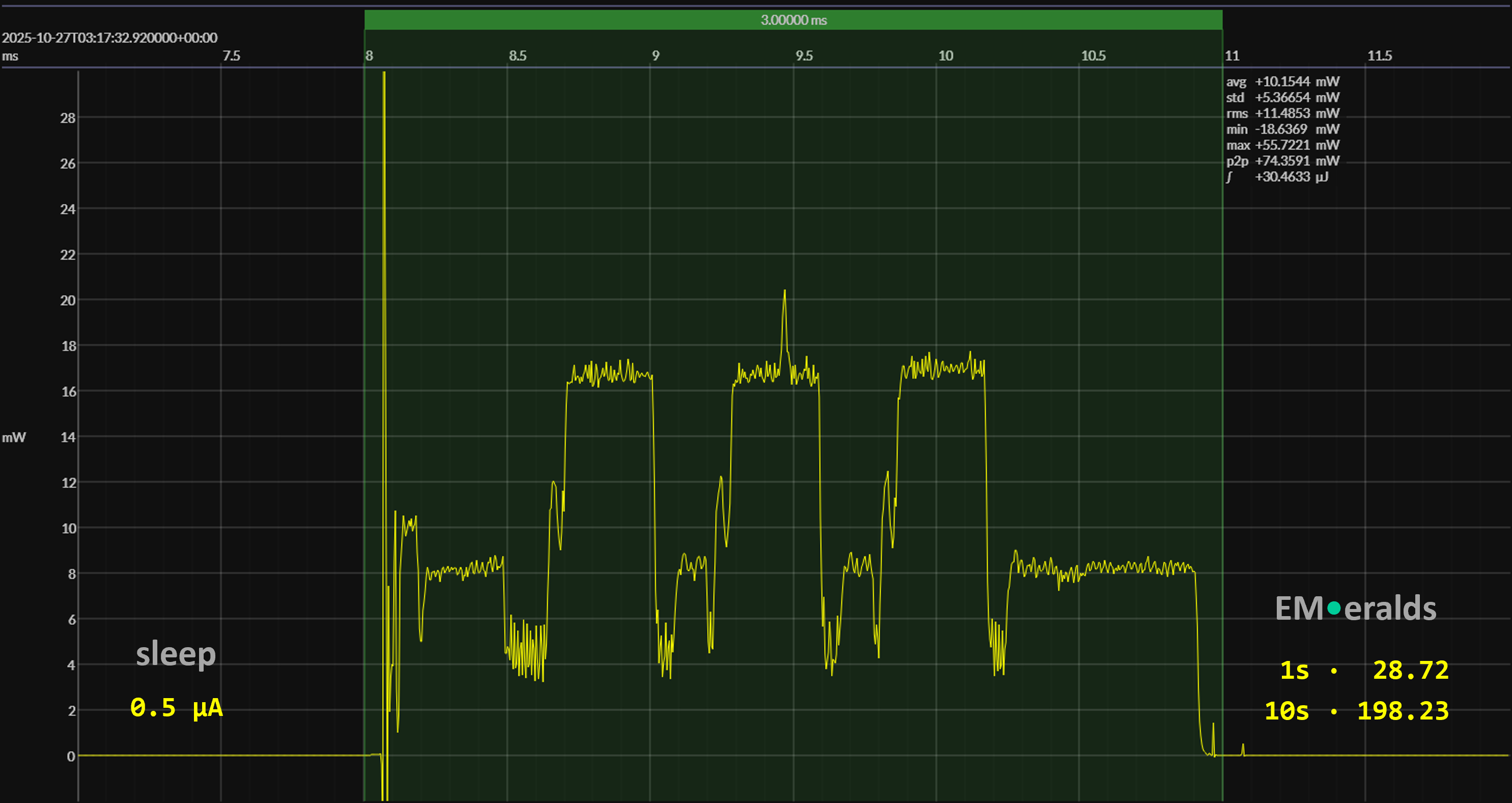Click the 9.5 tick on the time axis
Screen dimensions: 1512x803
point(803,56)
